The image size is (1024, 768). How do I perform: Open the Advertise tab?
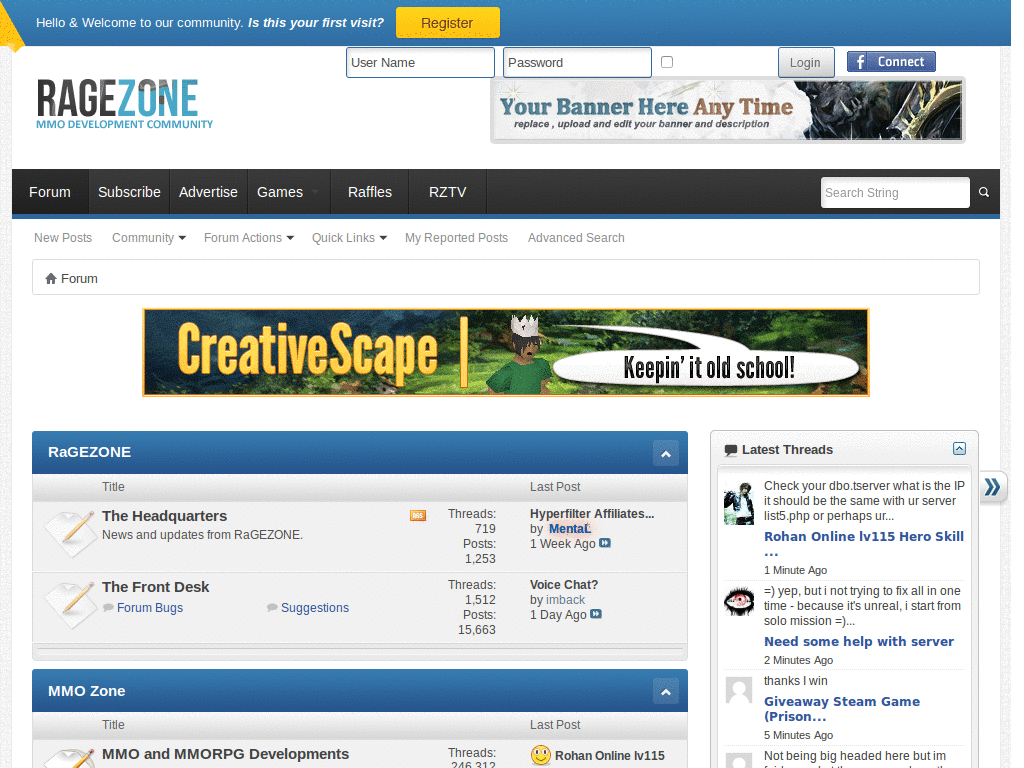pos(208,192)
